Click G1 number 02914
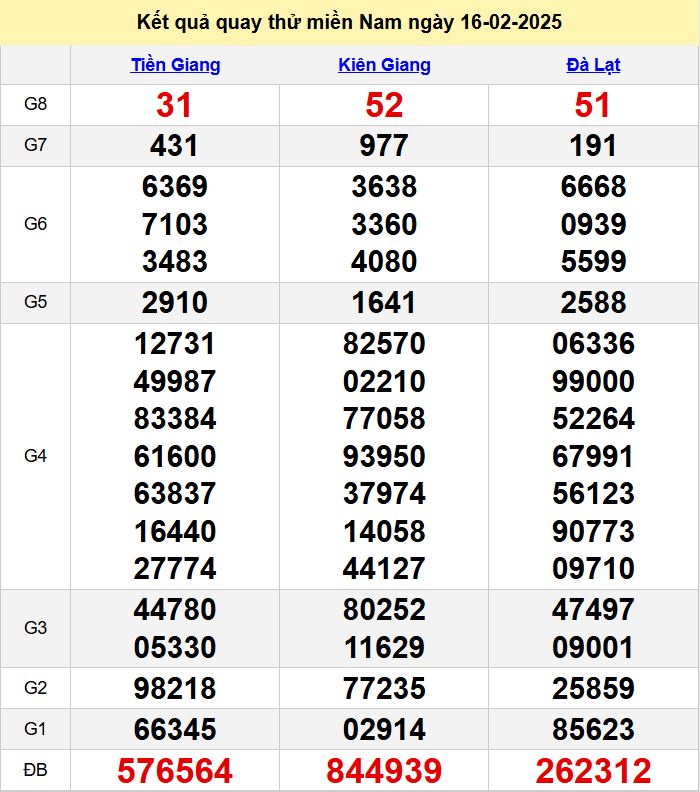700x792 pixels. pyautogui.click(x=384, y=730)
